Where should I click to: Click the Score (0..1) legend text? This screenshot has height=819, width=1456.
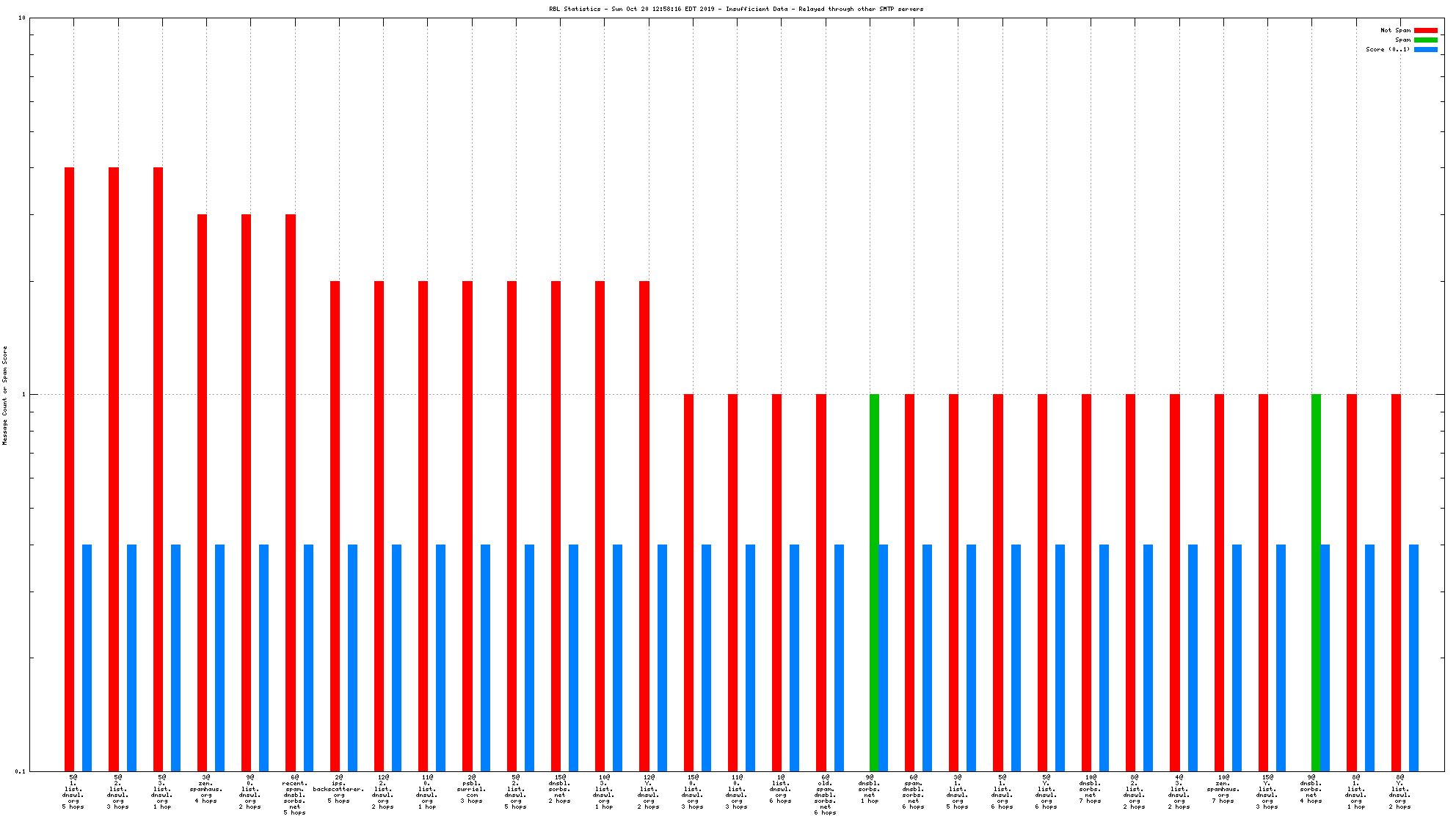1387,49
